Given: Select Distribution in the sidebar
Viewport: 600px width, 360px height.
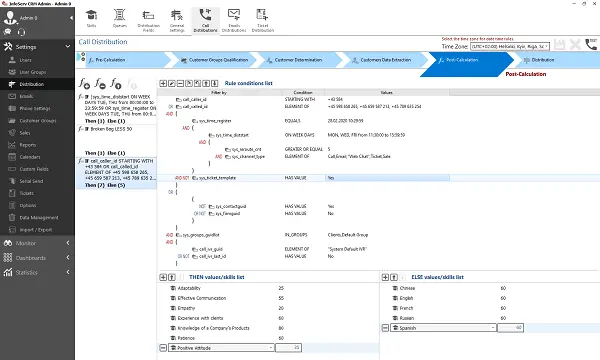Looking at the screenshot, I should click(x=37, y=84).
